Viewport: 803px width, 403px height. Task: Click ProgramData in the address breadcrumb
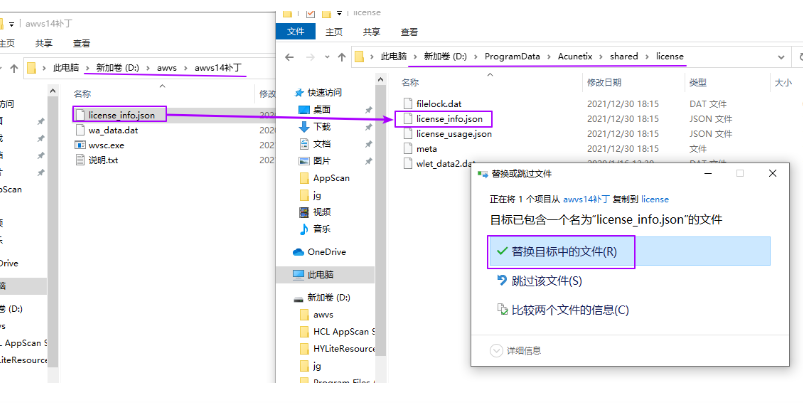pyautogui.click(x=512, y=57)
